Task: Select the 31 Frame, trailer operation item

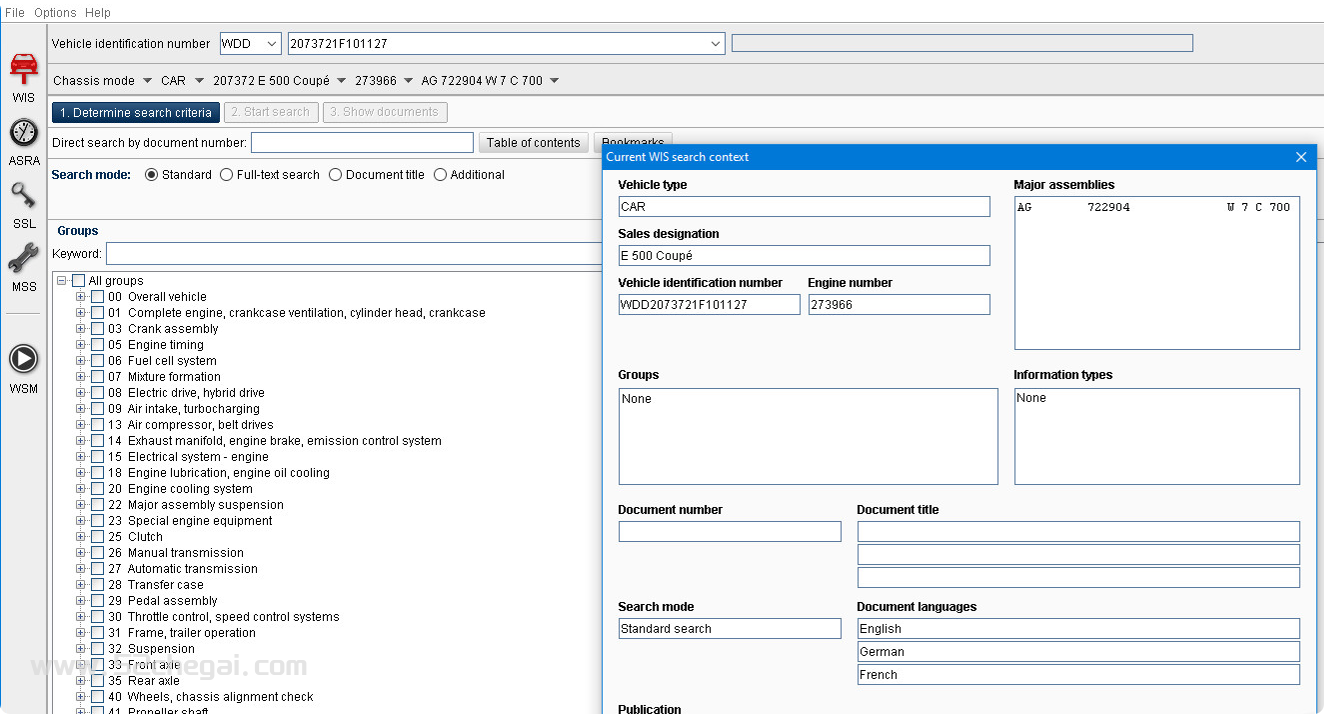Action: (x=182, y=633)
